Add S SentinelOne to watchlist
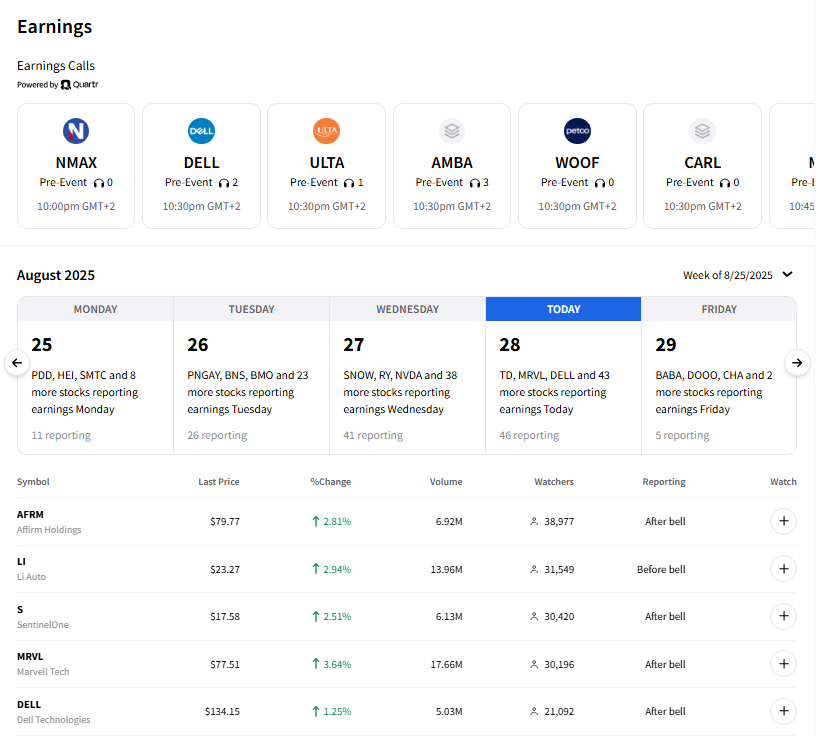 [x=783, y=616]
